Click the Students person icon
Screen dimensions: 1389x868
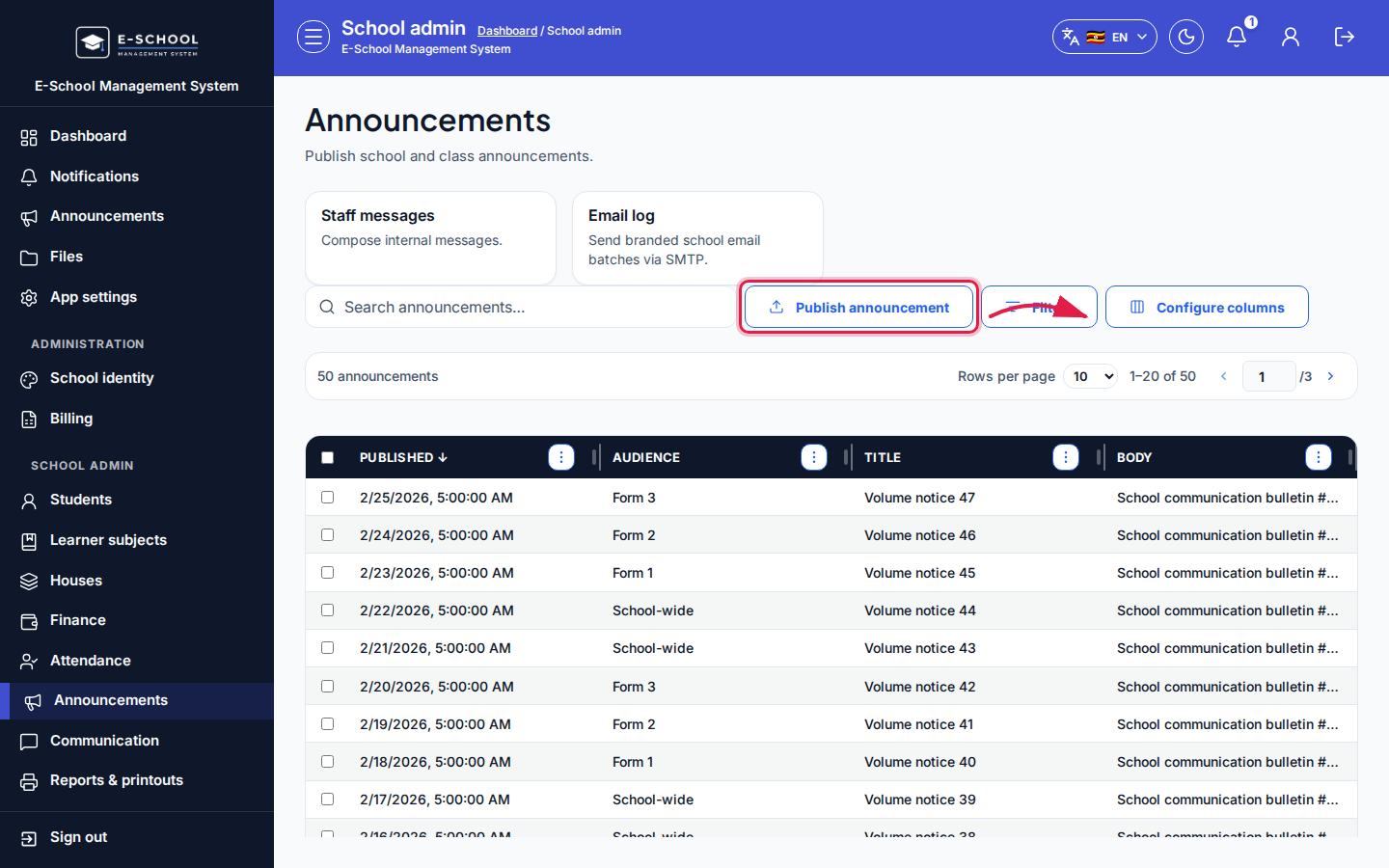click(x=29, y=501)
